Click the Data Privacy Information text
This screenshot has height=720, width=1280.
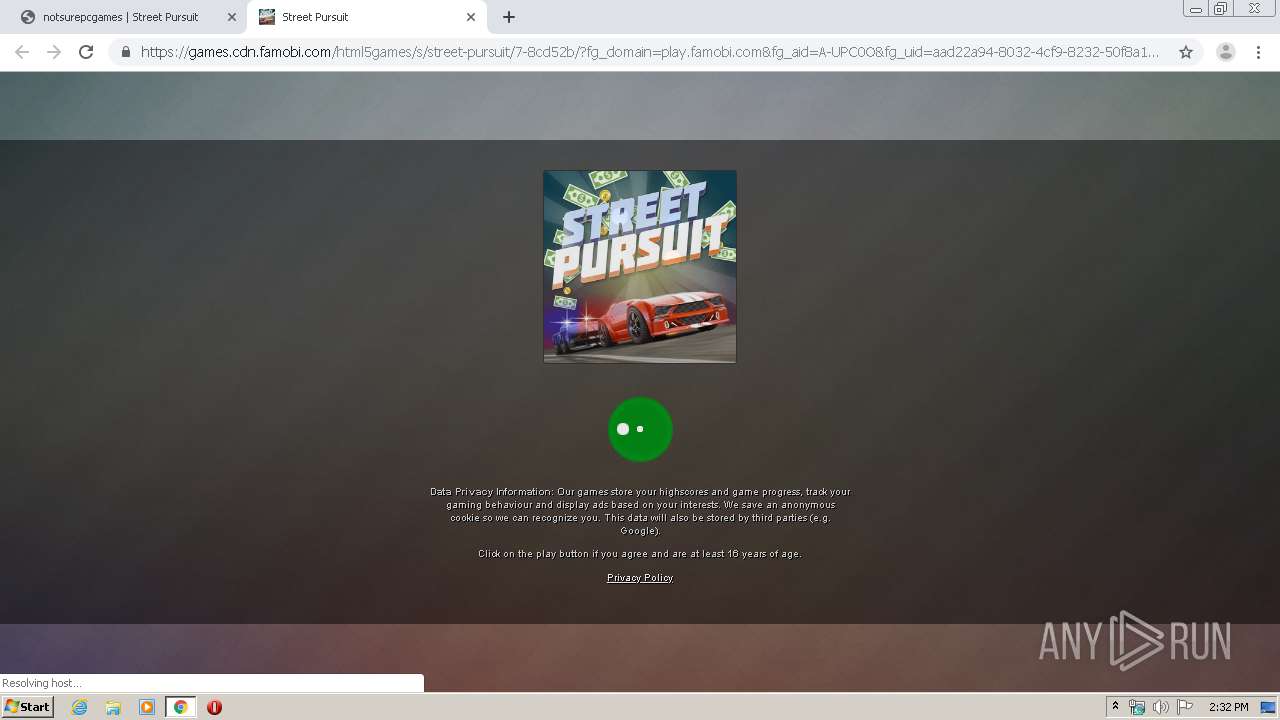point(640,511)
